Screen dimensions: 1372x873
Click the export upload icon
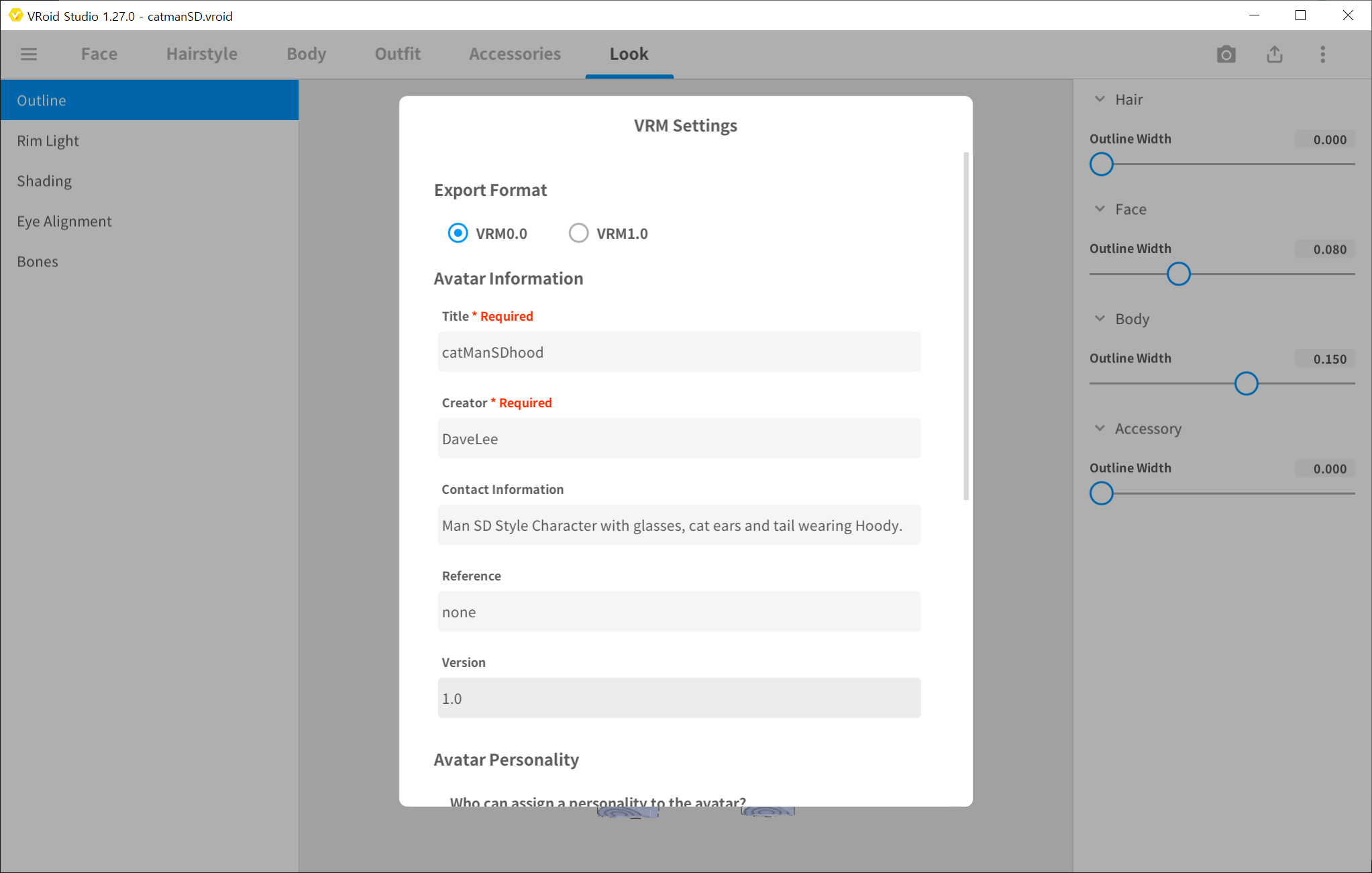[x=1275, y=54]
